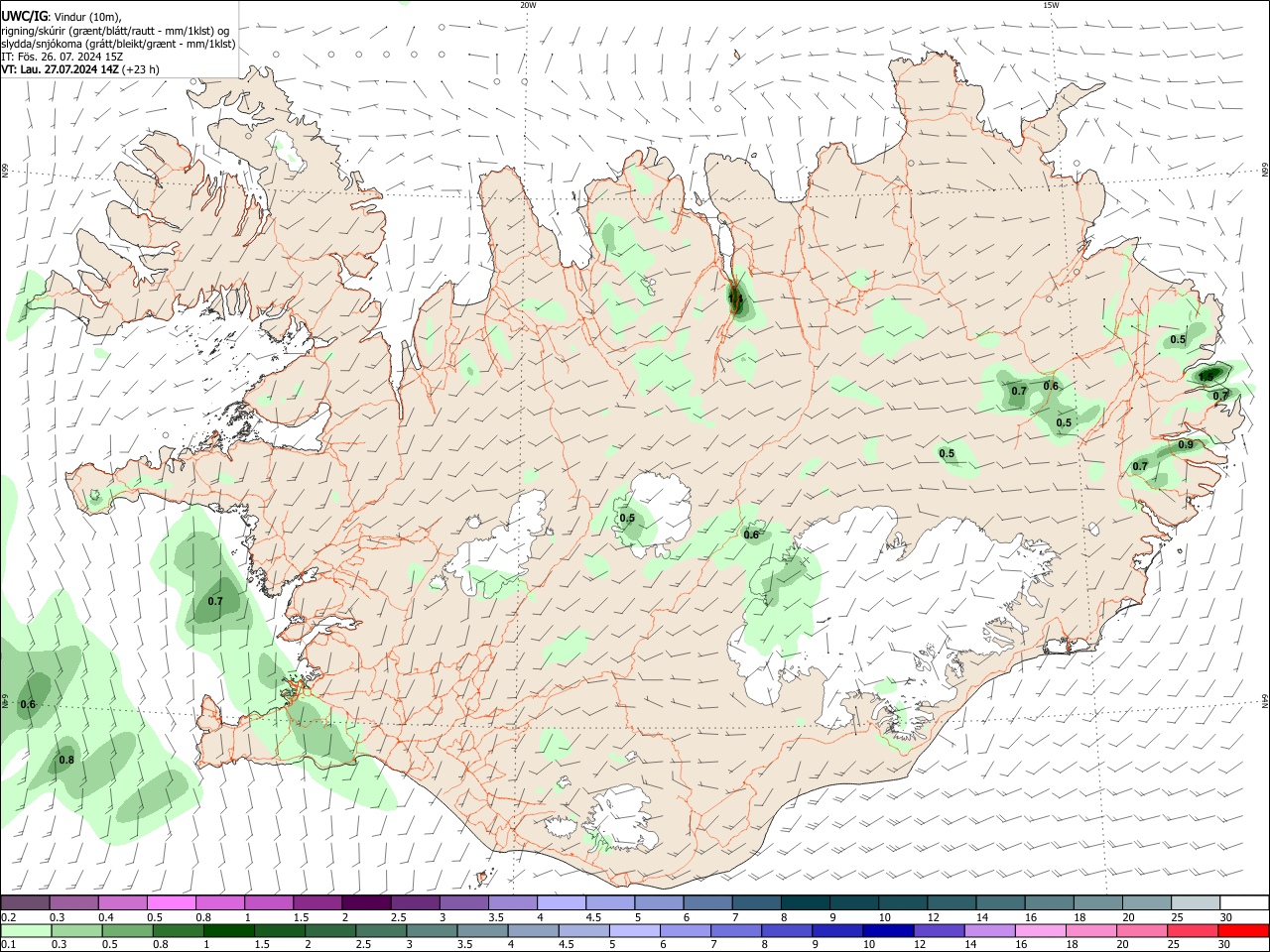Click the 0.4 label in snow legend
The height and width of the screenshot is (952, 1270).
coord(106,917)
